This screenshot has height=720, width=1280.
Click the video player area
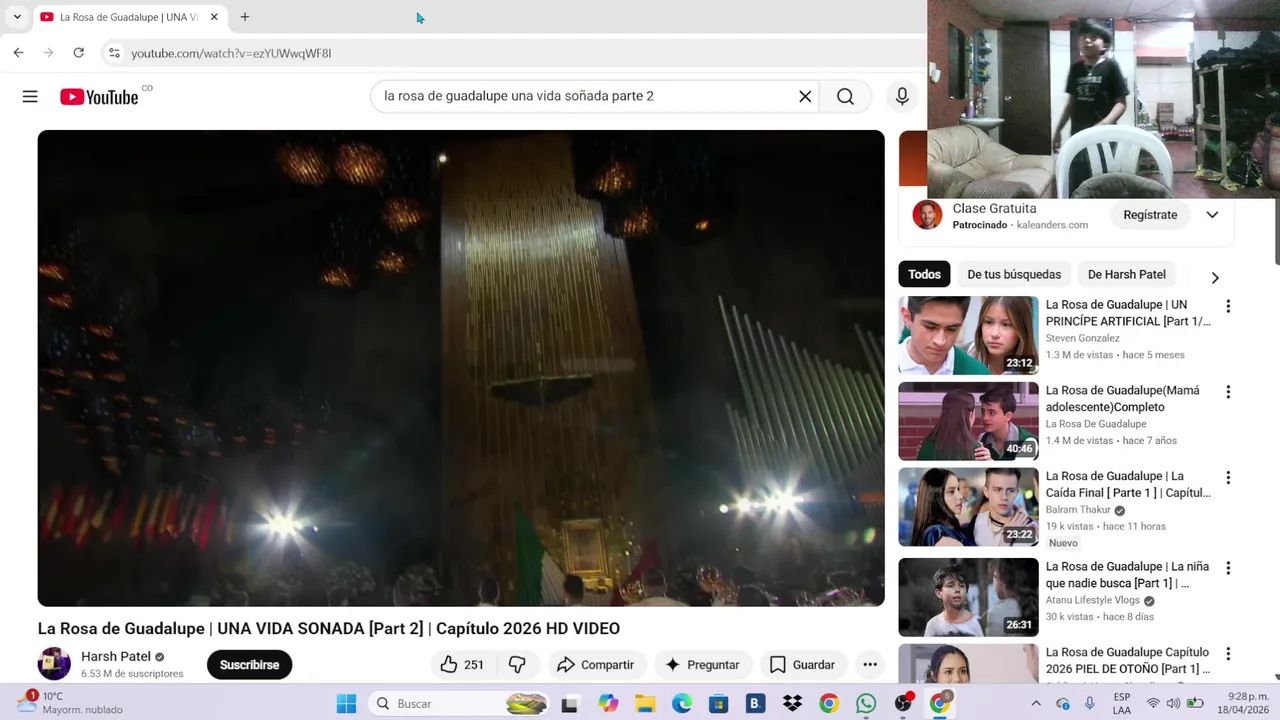tap(461, 368)
